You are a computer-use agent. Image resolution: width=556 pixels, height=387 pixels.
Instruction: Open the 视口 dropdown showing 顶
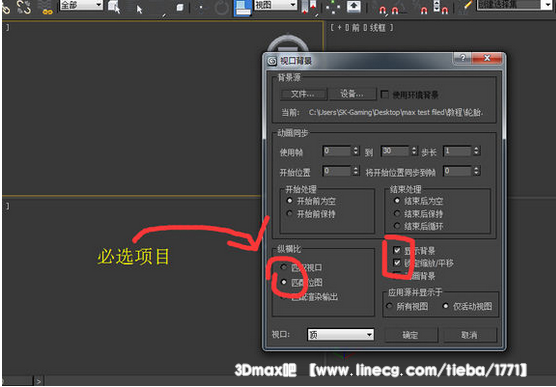coord(340,335)
